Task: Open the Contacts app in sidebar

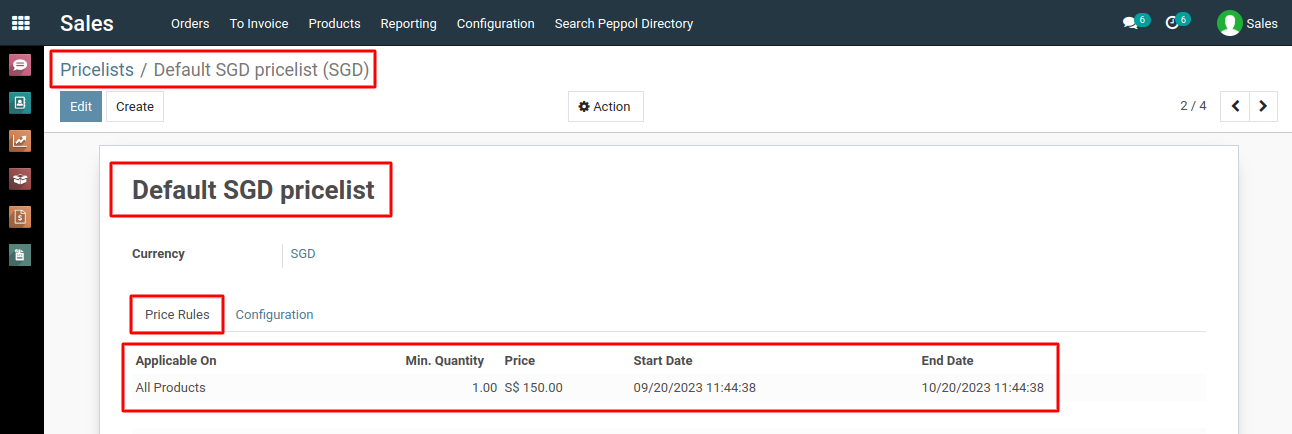Action: [x=20, y=103]
